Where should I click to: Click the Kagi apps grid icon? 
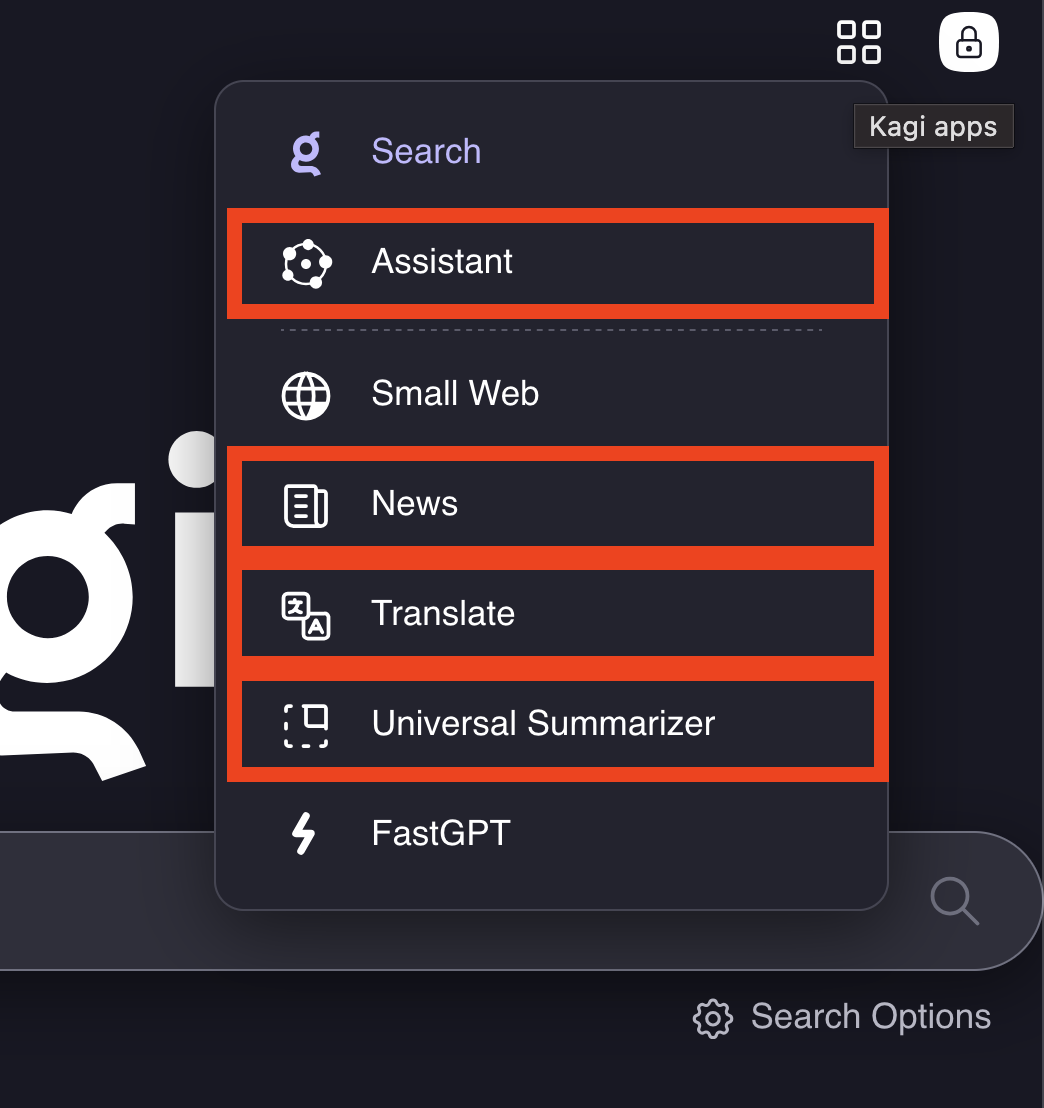tap(858, 42)
